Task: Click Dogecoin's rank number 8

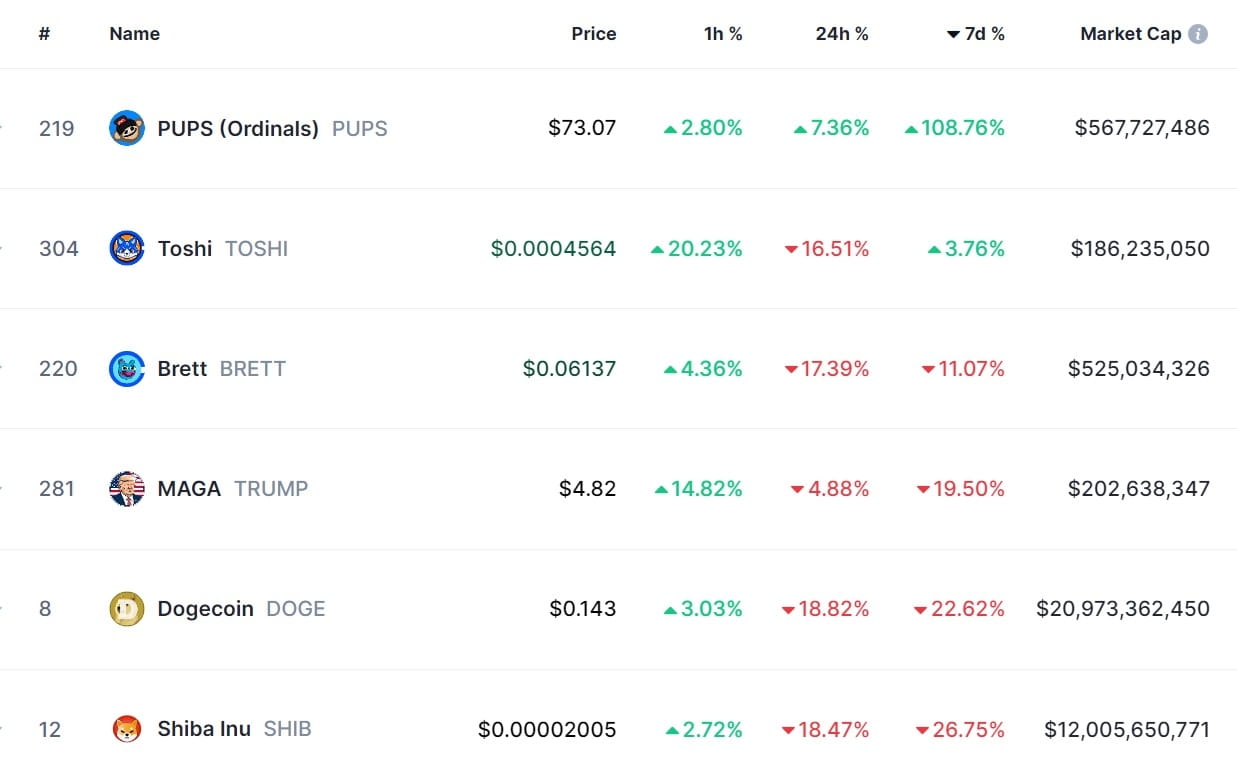Action: coord(43,608)
